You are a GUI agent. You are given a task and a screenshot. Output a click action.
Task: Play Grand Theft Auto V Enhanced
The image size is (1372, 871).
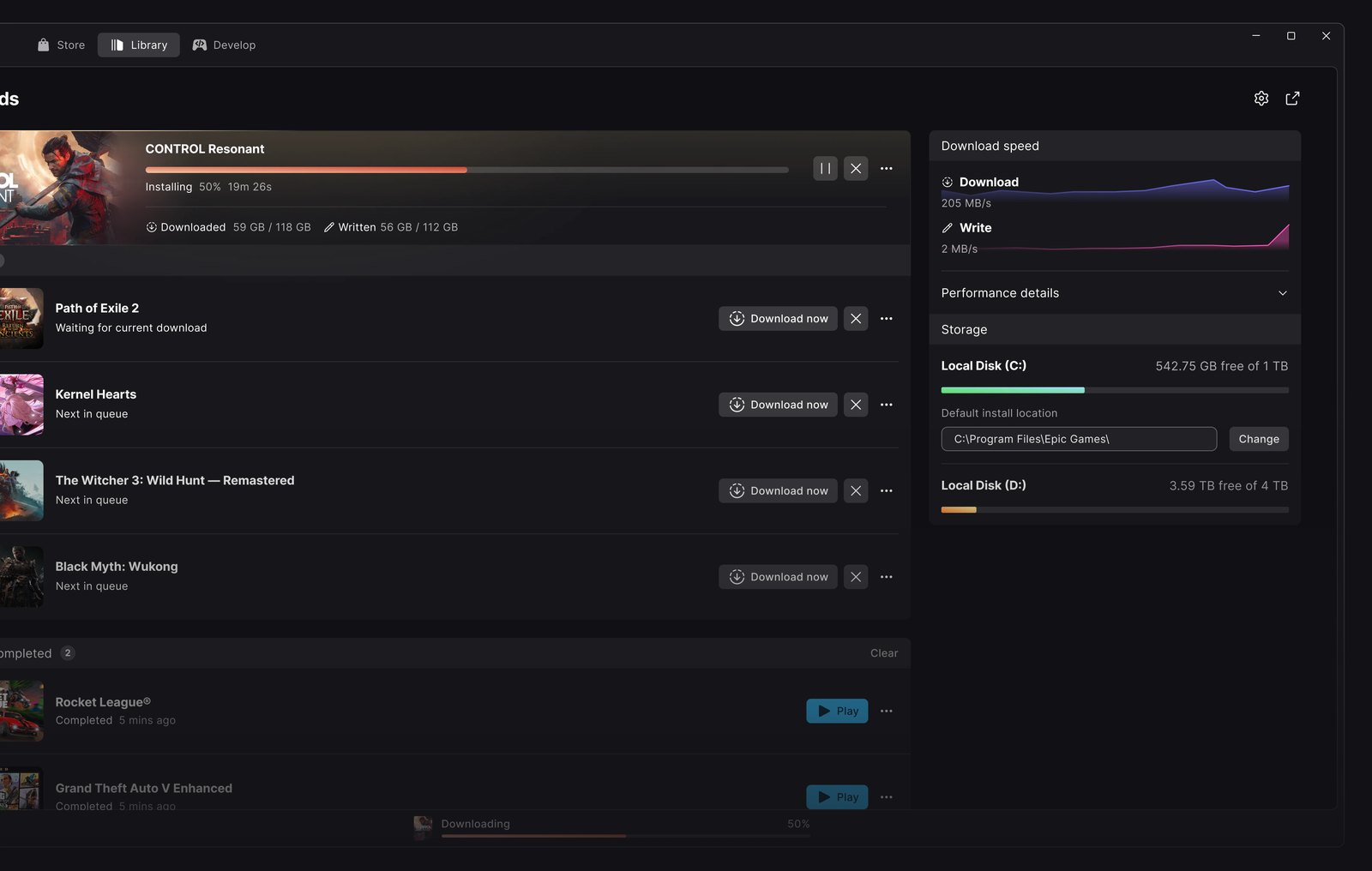pyautogui.click(x=837, y=796)
